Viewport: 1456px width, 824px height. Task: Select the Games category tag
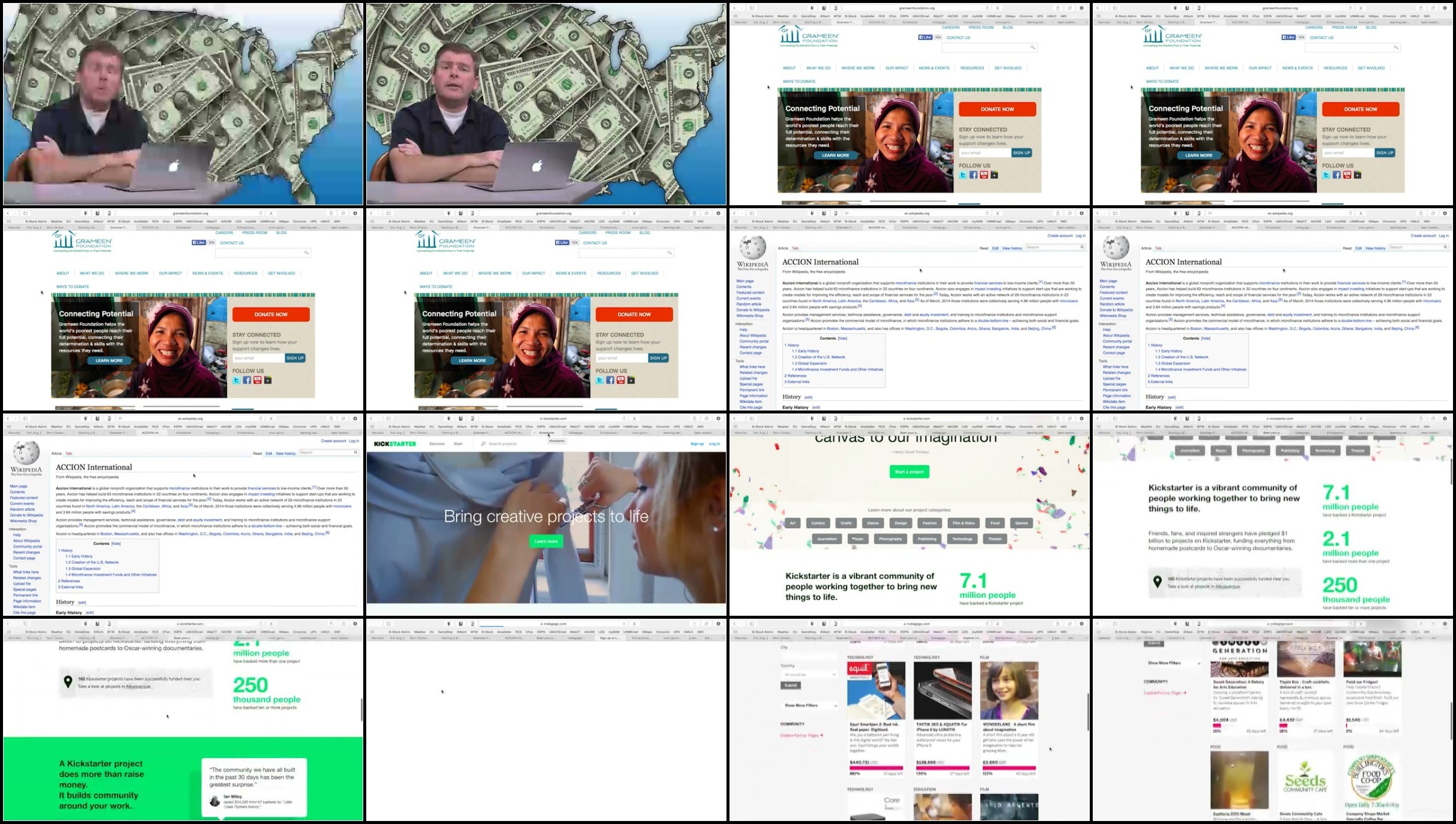point(1021,523)
